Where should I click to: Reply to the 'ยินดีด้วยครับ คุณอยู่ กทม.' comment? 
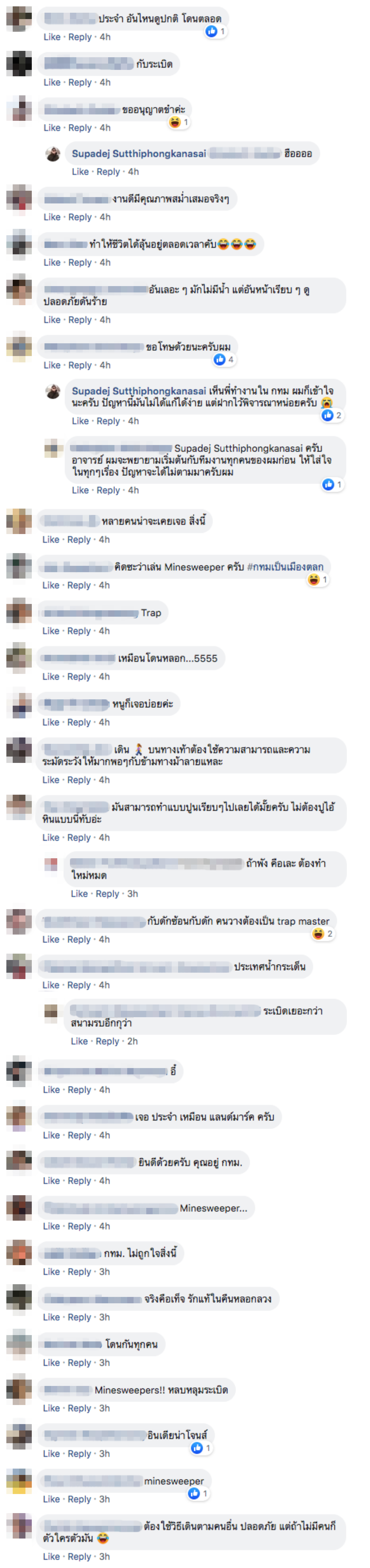pyautogui.click(x=79, y=1180)
